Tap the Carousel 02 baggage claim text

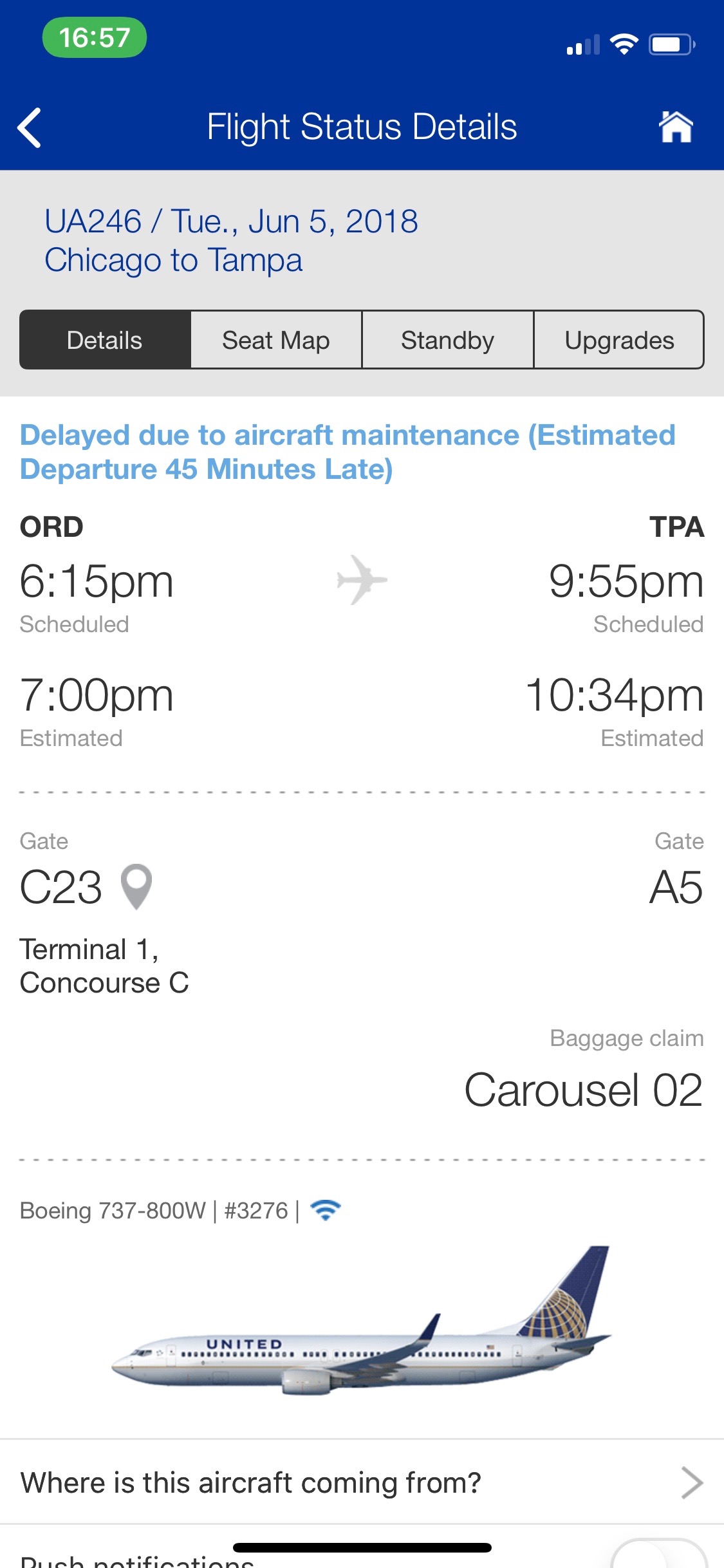click(583, 1090)
